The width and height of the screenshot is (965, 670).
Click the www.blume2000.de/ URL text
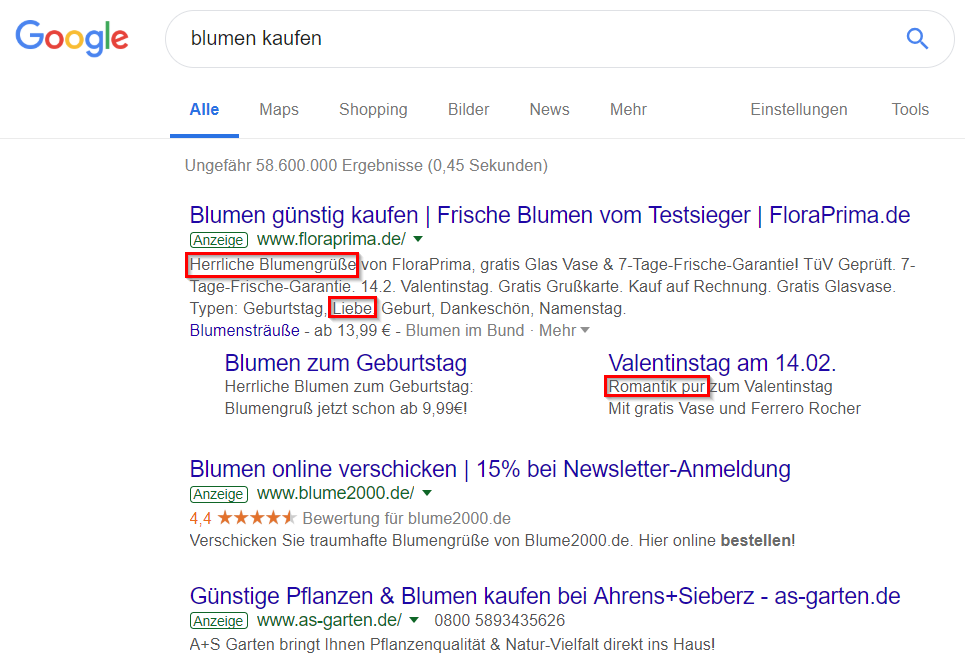[x=335, y=493]
